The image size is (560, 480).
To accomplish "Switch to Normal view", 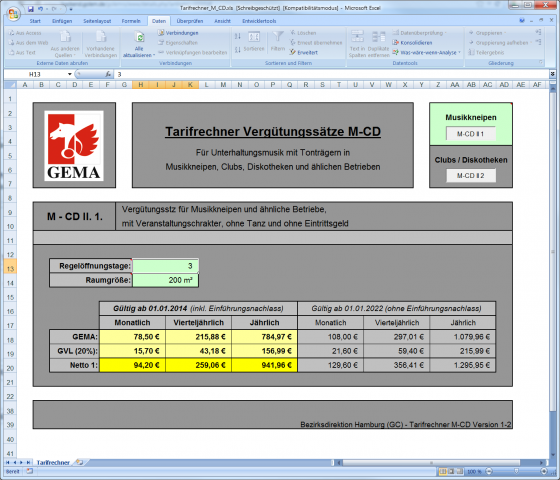I will point(442,471).
